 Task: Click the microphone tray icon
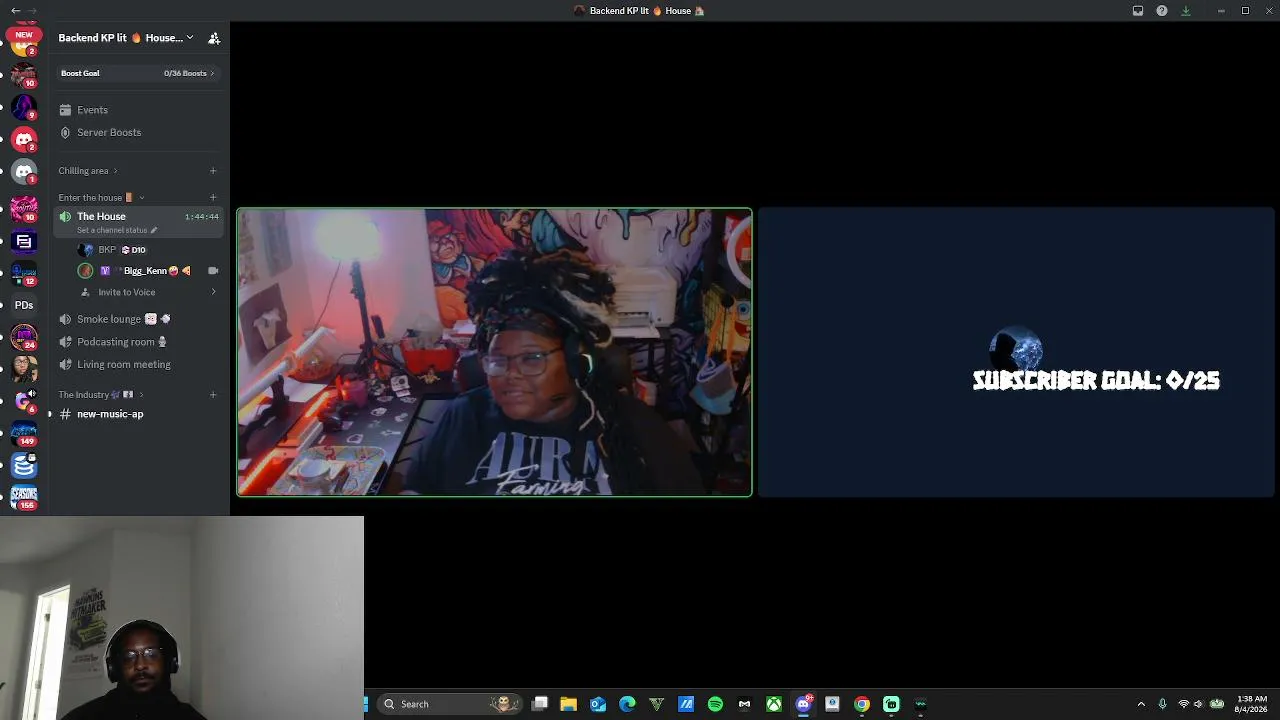[1162, 704]
